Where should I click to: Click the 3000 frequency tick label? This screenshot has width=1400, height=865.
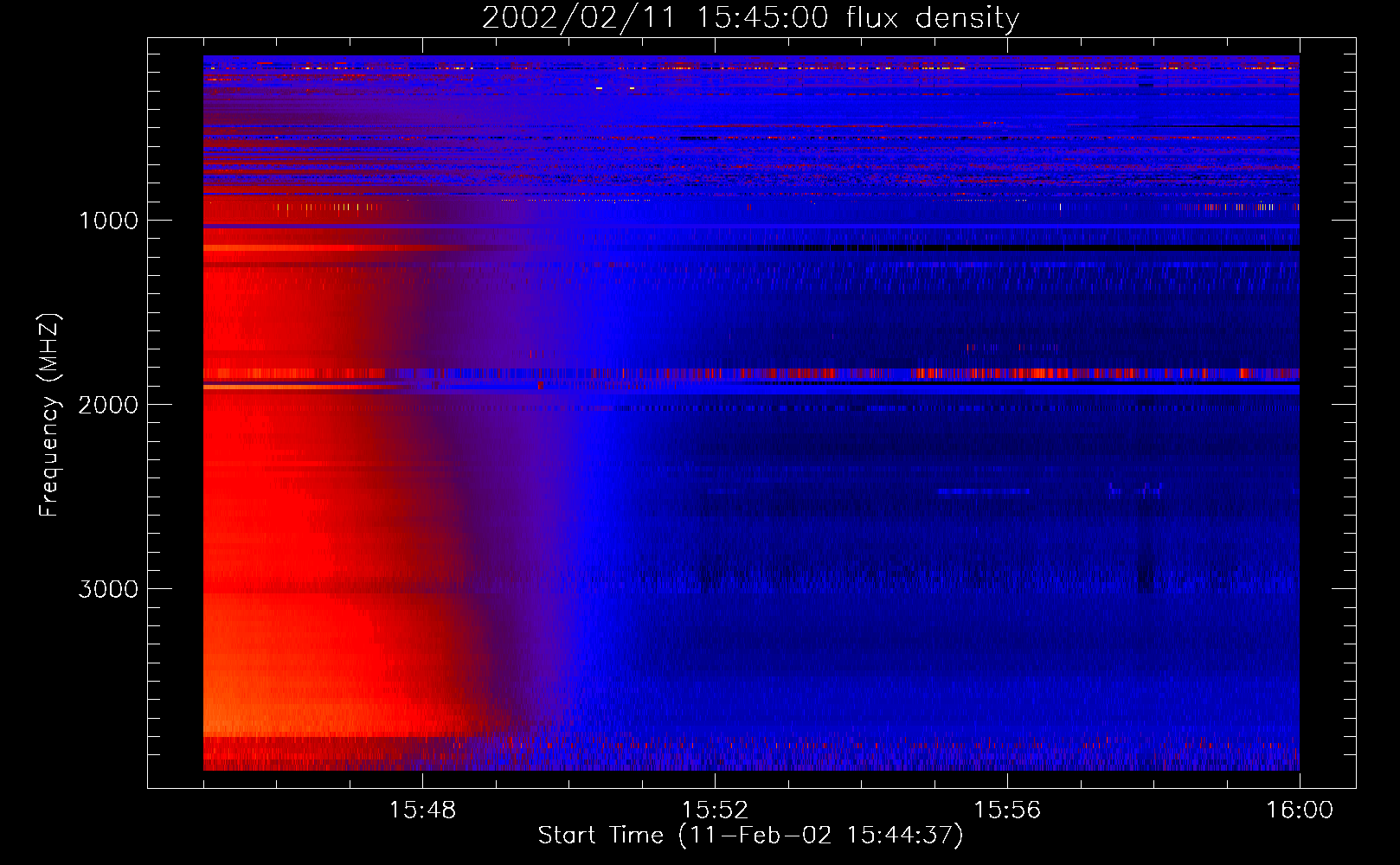pyautogui.click(x=108, y=589)
